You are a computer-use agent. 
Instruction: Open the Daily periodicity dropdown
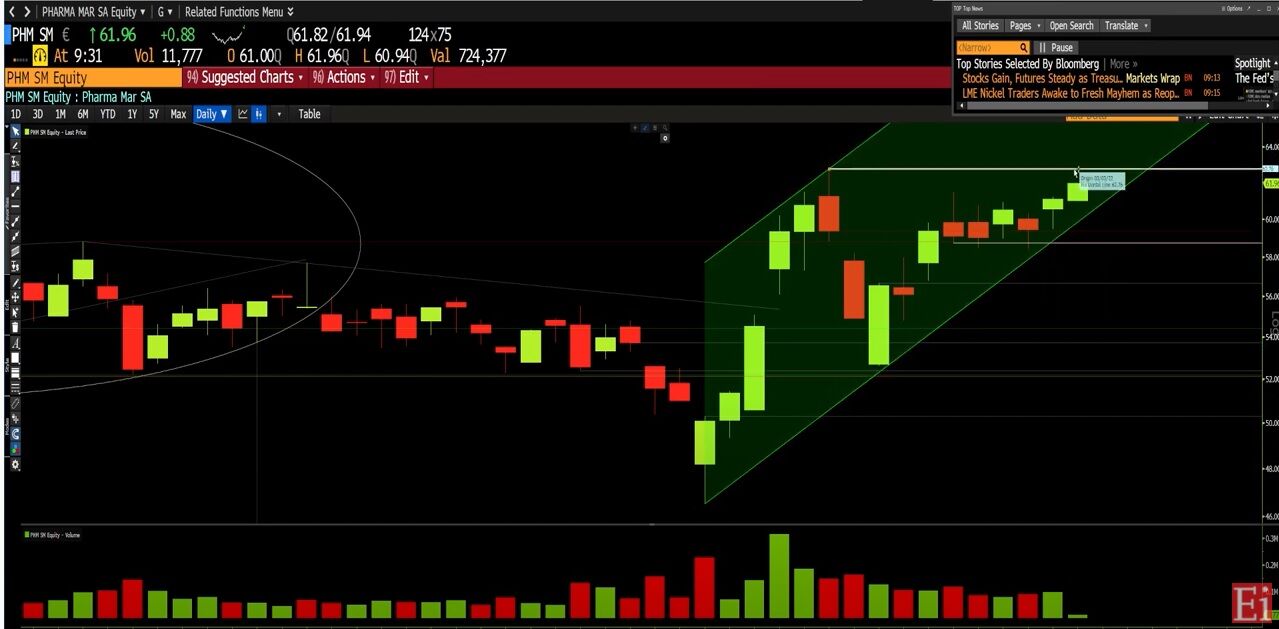click(212, 114)
